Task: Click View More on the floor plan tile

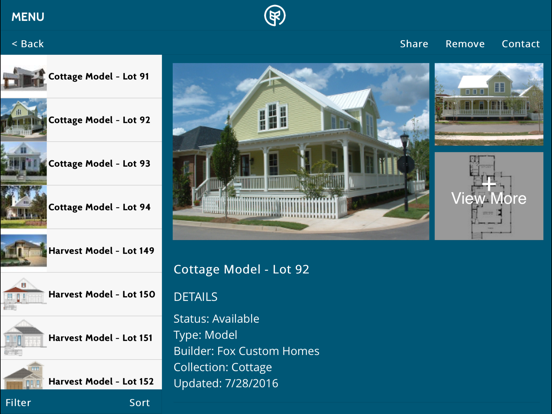Action: point(489,196)
